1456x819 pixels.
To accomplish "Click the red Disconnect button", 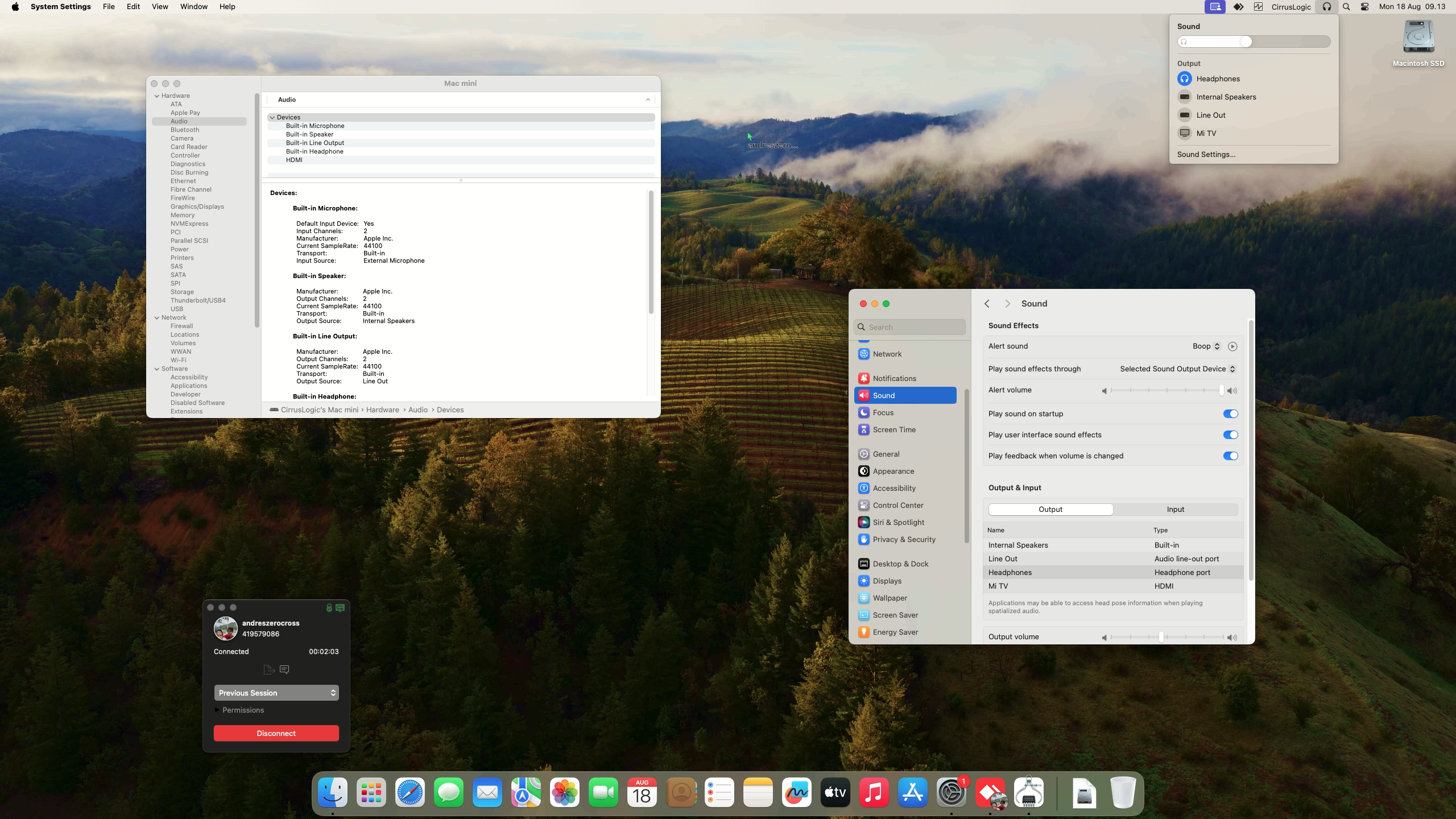I will pyautogui.click(x=276, y=733).
